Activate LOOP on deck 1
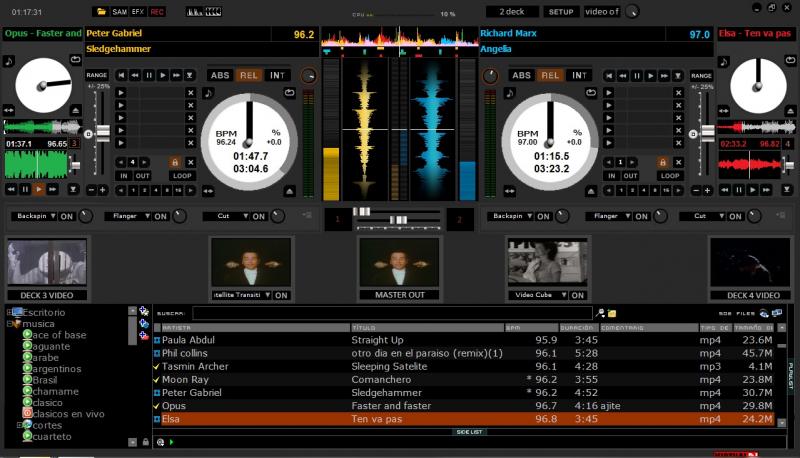Viewport: 800px width, 458px height. (x=182, y=176)
